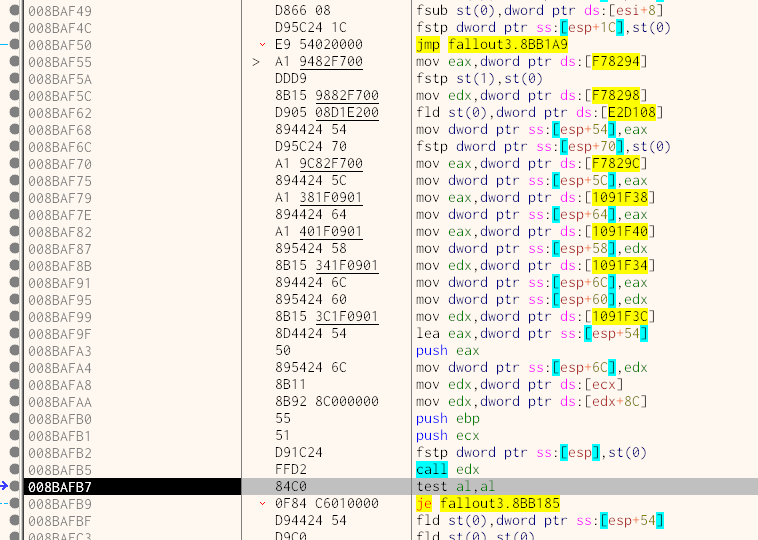Screen dimensions: 758x540
Task: Select address 008BAFA4
Action: click(x=60, y=368)
